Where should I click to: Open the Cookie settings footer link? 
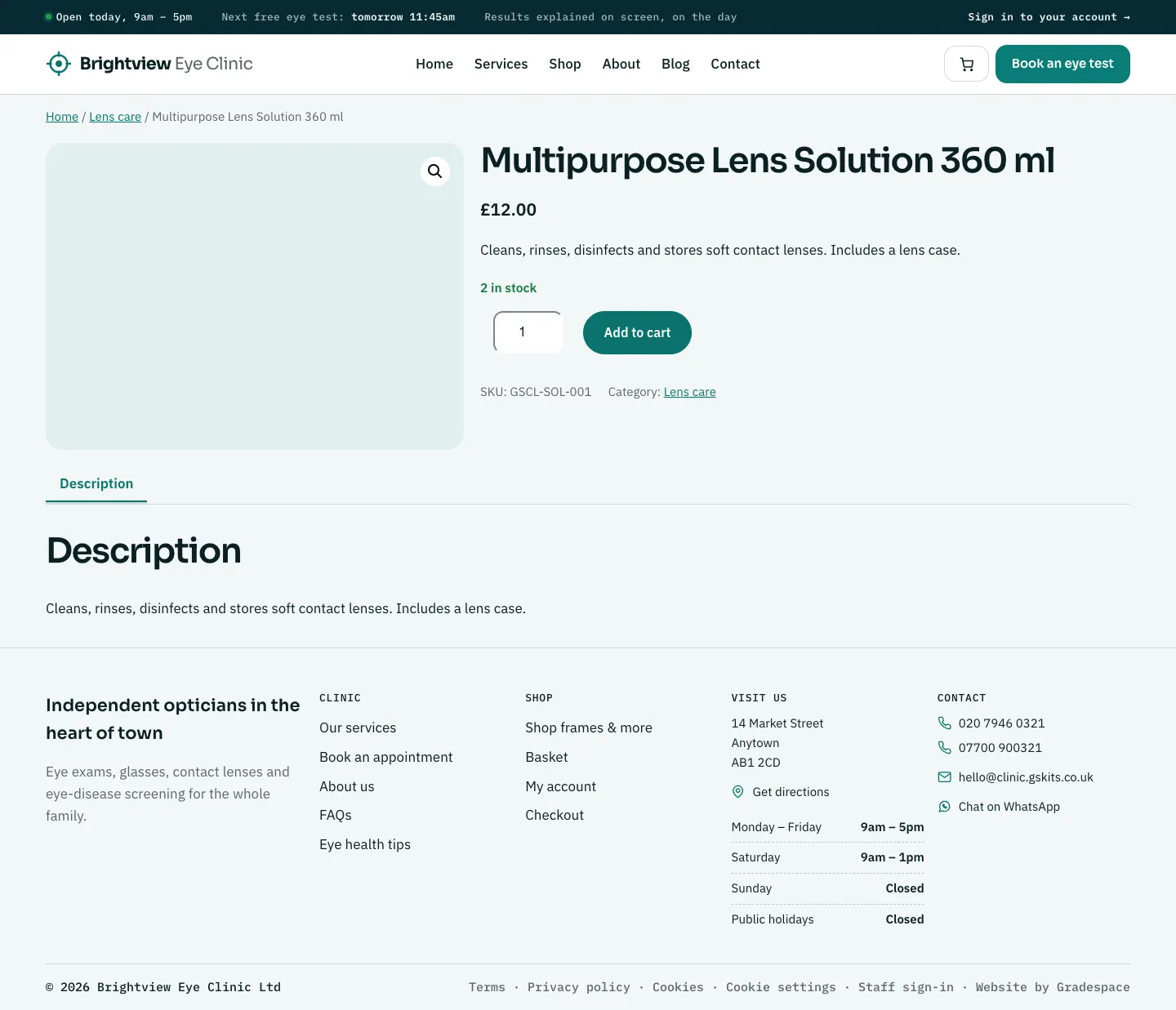click(x=781, y=987)
